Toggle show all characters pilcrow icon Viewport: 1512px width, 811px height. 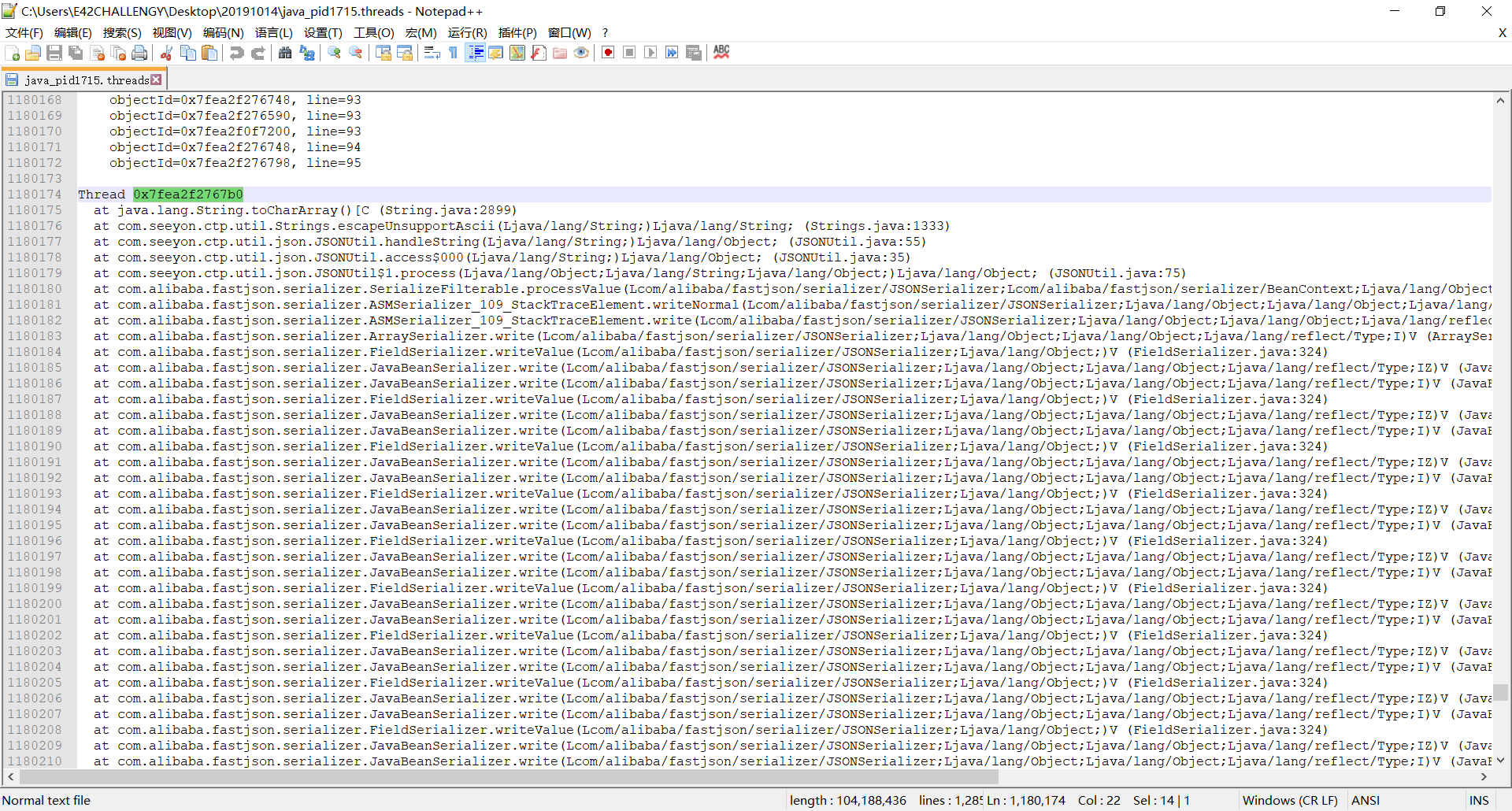[453, 53]
